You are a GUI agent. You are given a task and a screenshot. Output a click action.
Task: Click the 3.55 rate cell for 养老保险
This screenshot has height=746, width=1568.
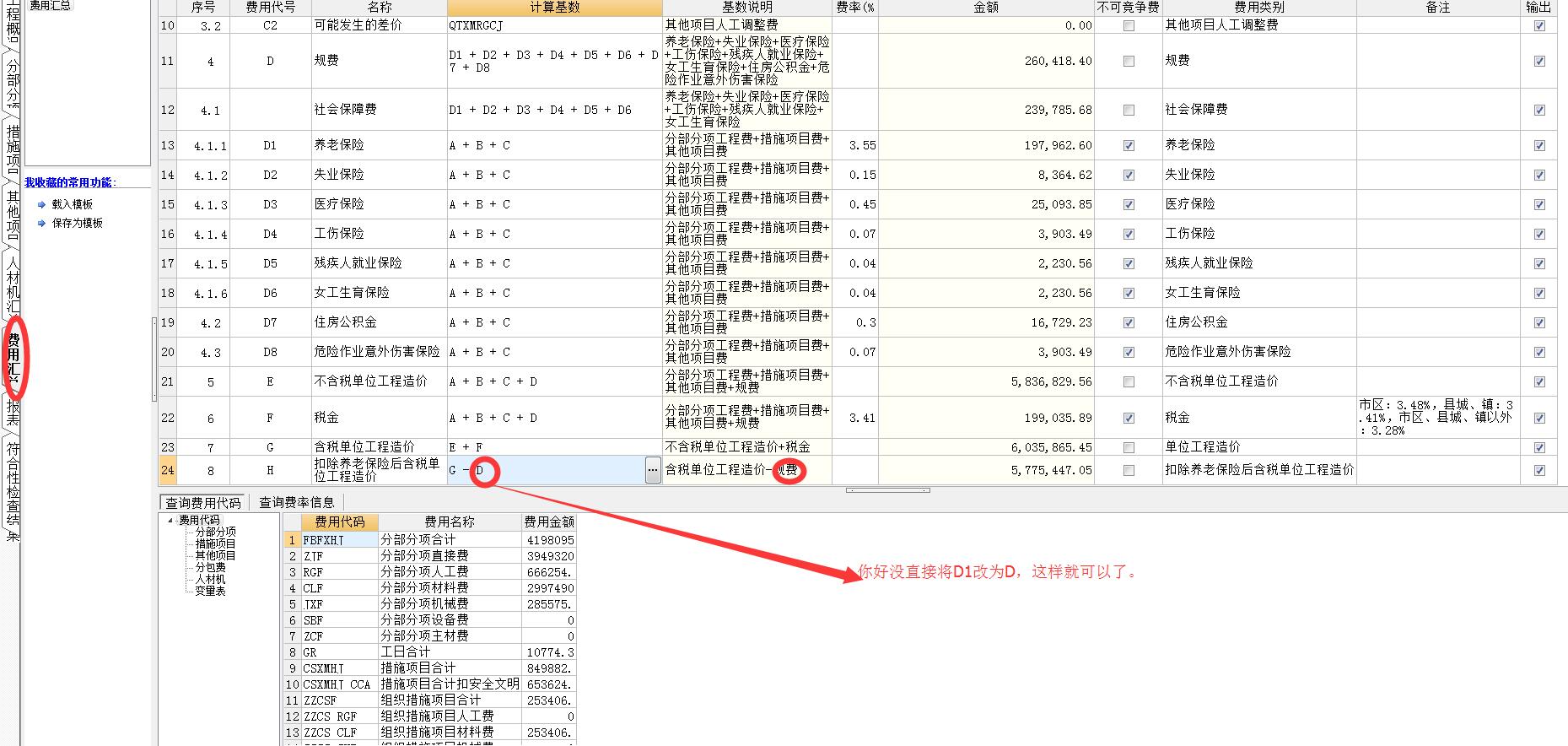coord(855,145)
